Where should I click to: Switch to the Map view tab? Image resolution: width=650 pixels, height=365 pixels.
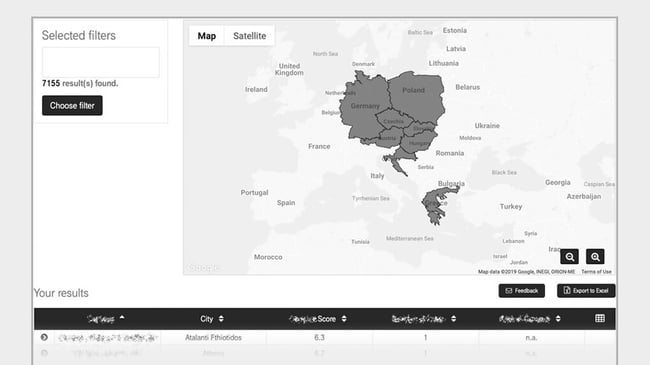(206, 36)
